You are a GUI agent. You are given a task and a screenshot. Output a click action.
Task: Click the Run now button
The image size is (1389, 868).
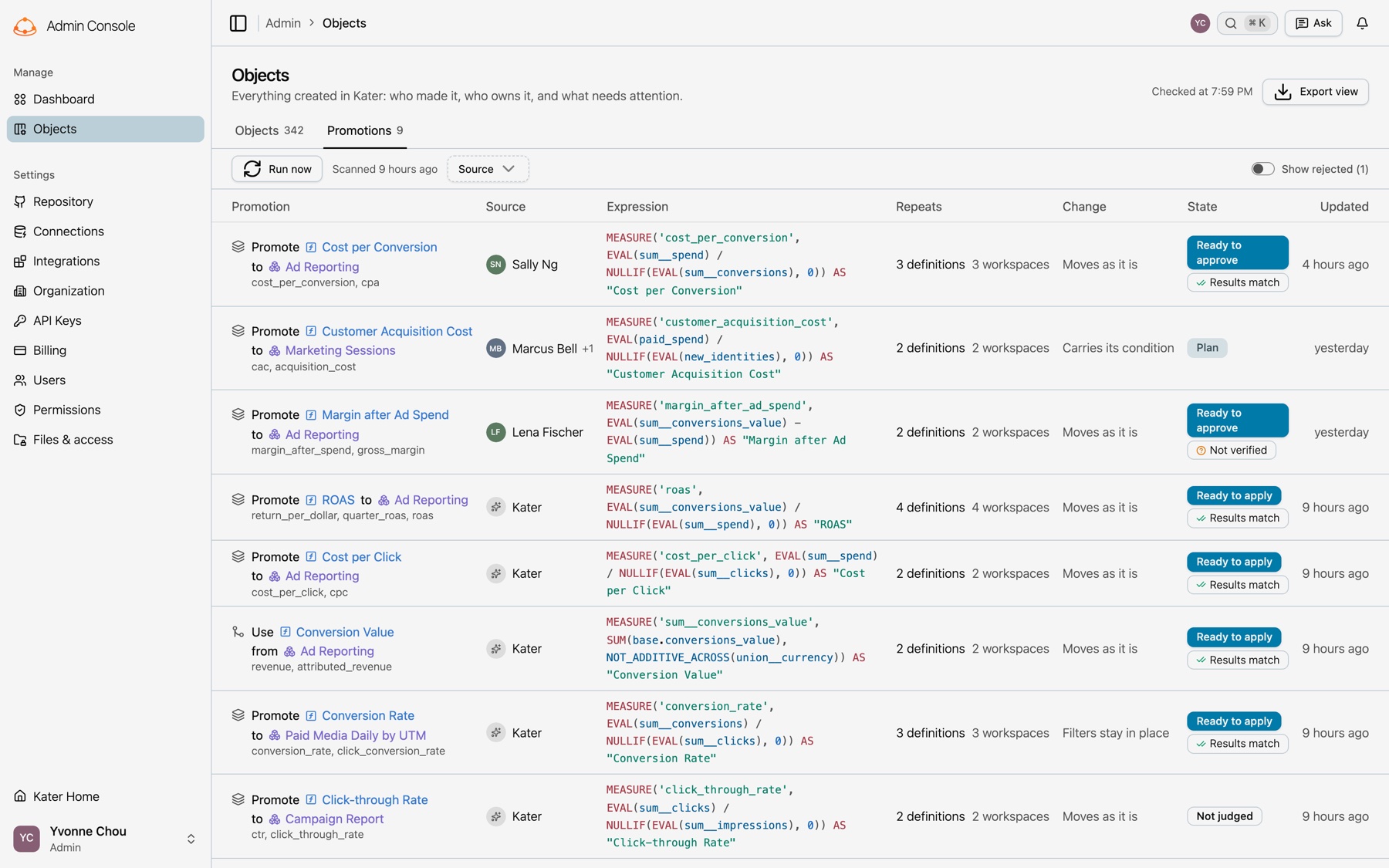pos(277,169)
